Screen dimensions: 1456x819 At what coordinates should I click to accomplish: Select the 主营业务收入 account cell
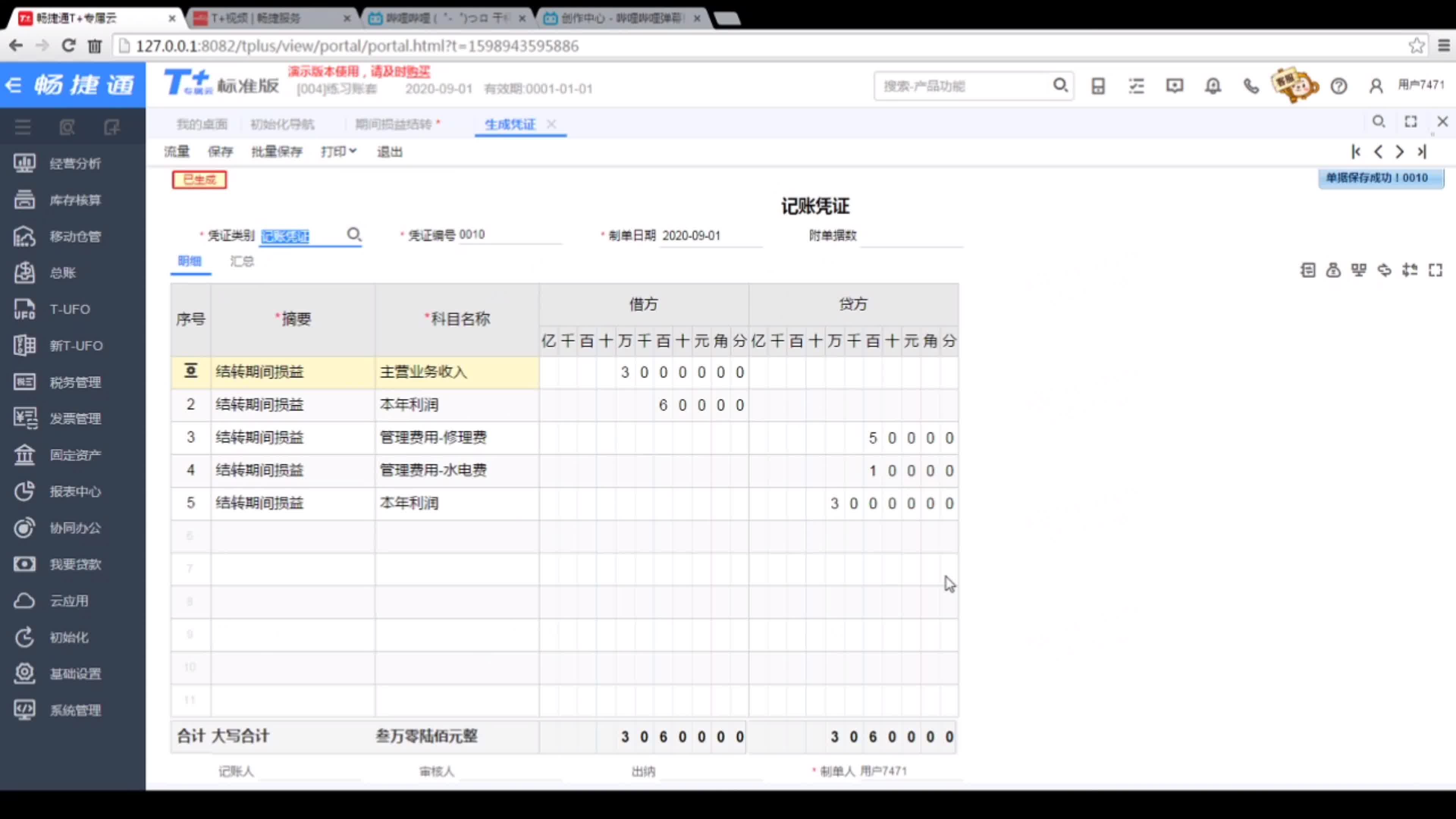(457, 372)
